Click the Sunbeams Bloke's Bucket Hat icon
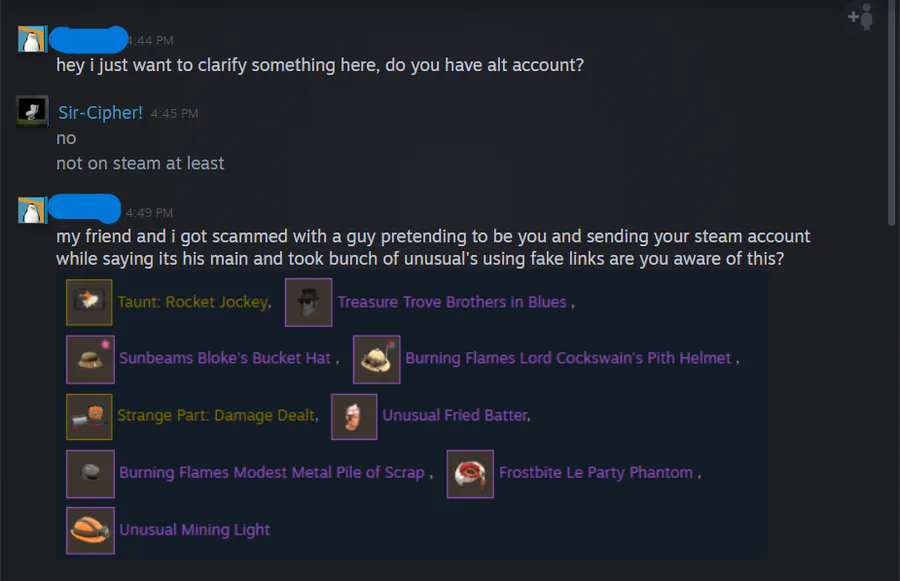900x581 pixels. (90, 359)
